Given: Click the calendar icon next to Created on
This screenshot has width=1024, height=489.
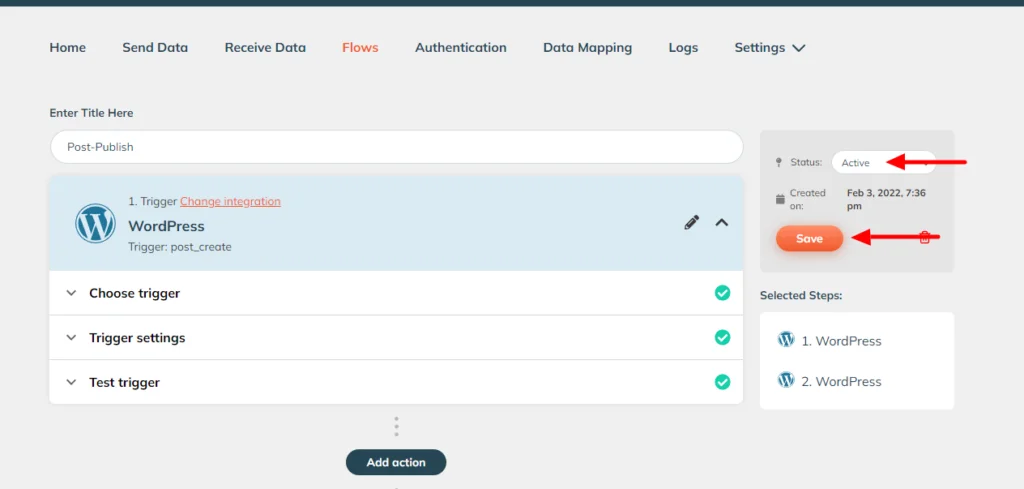Looking at the screenshot, I should [x=780, y=199].
